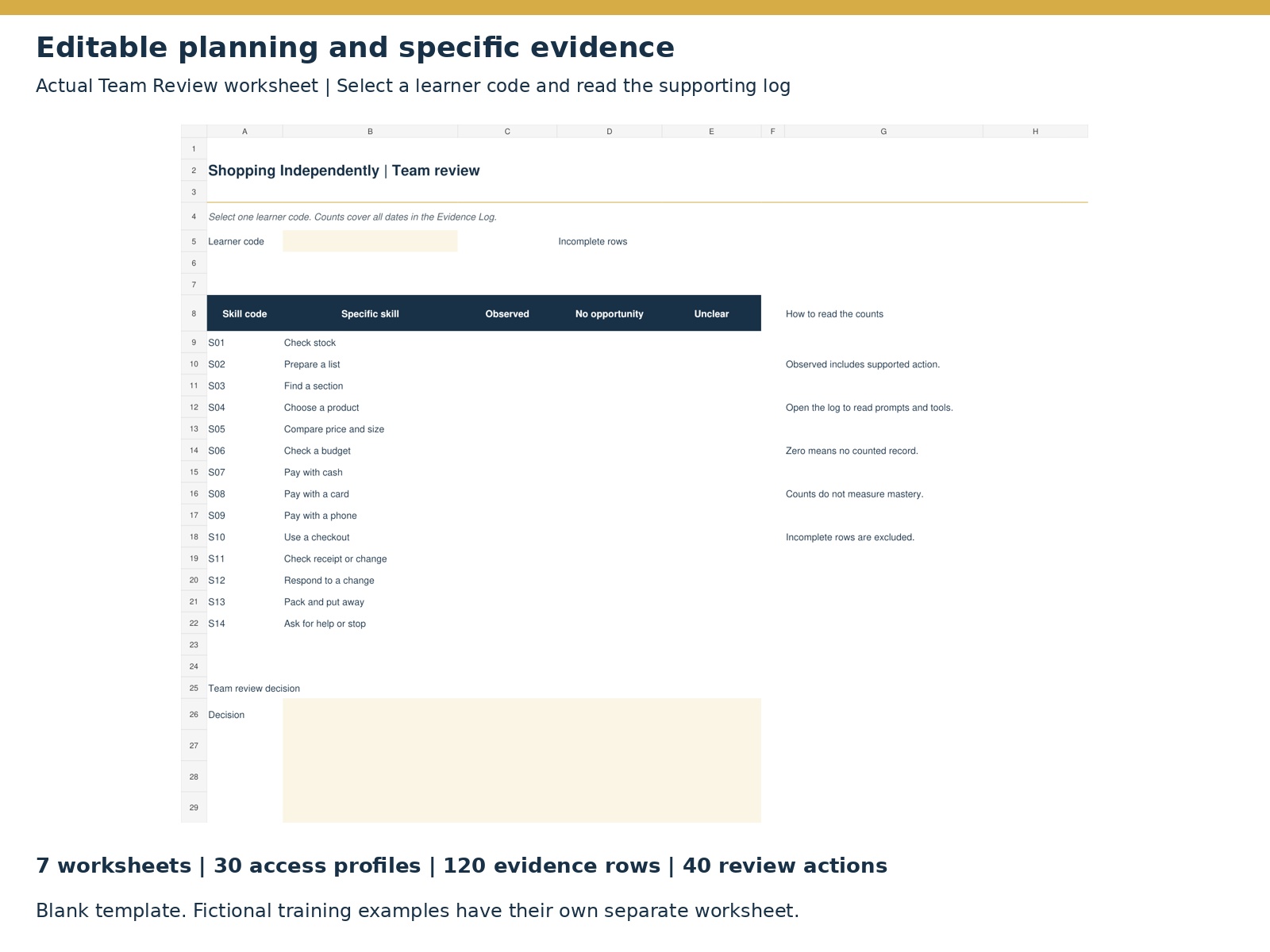
Task: Select the 'Choose a product' cell
Action: point(370,408)
